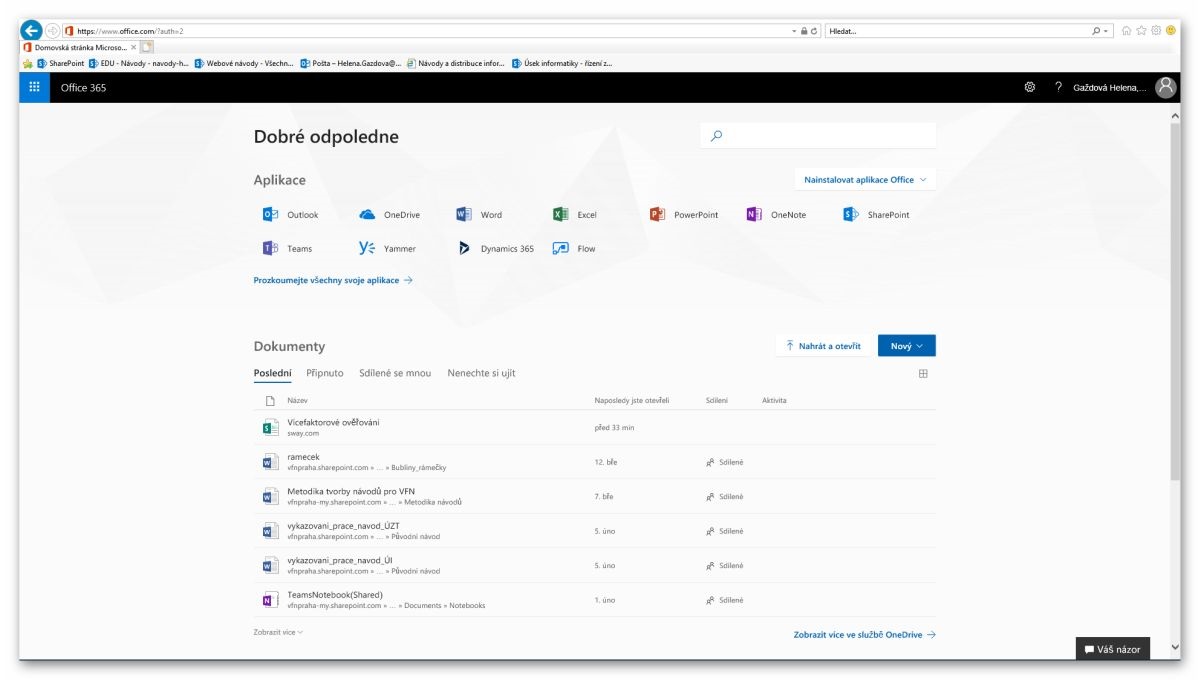Launch the Excel app
Image resolution: width=1200 pixels, height=680 pixels.
(x=575, y=214)
